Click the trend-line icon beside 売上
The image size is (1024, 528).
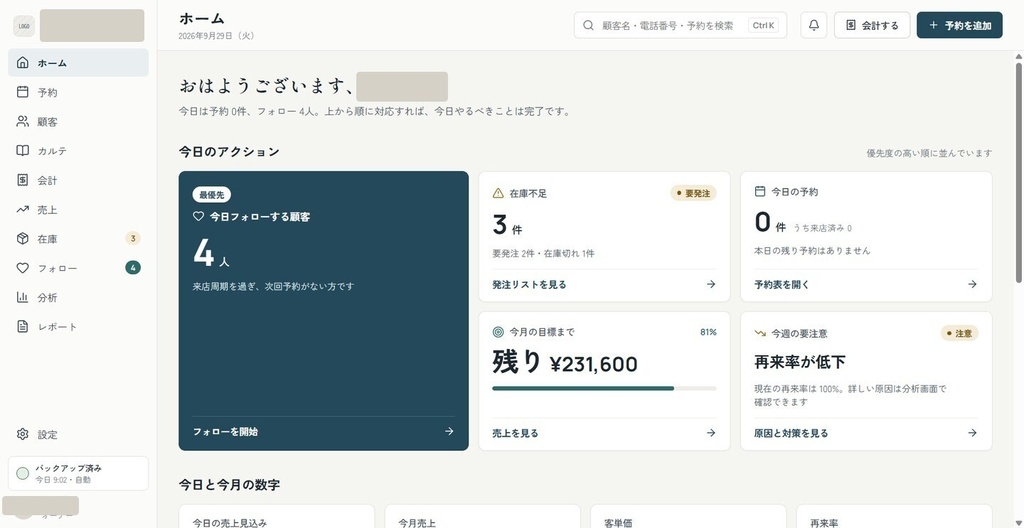[23, 210]
